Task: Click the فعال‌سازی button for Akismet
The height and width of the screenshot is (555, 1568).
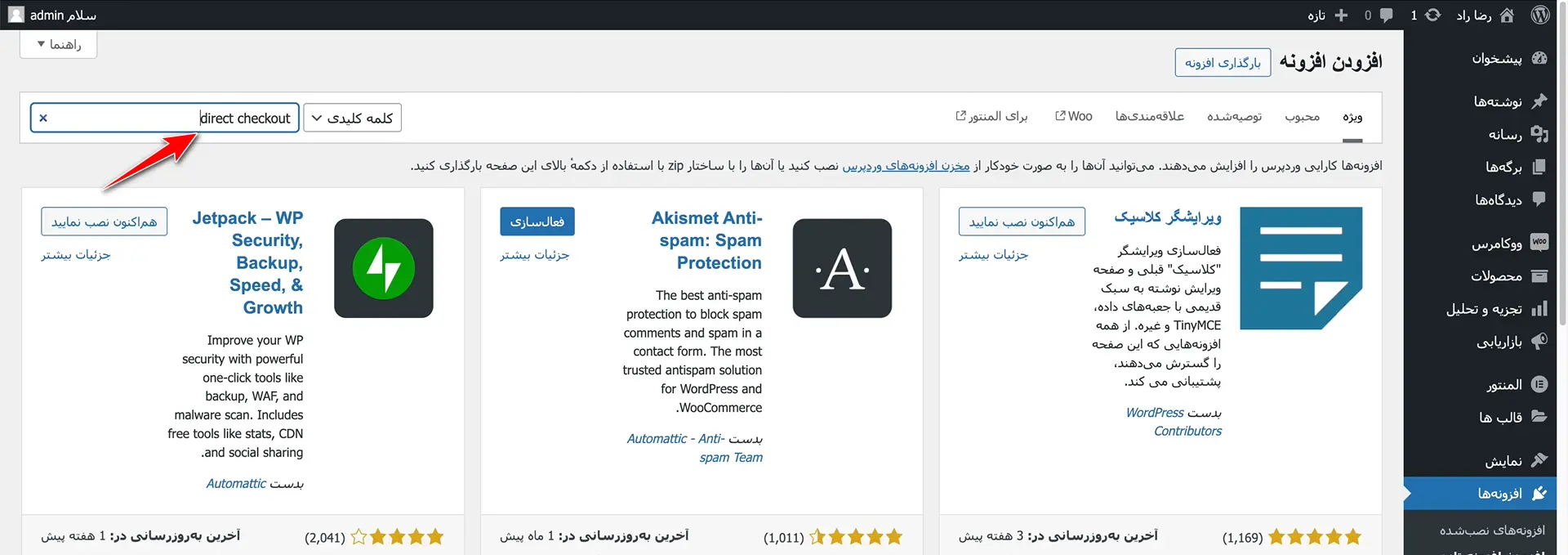Action: (x=537, y=222)
